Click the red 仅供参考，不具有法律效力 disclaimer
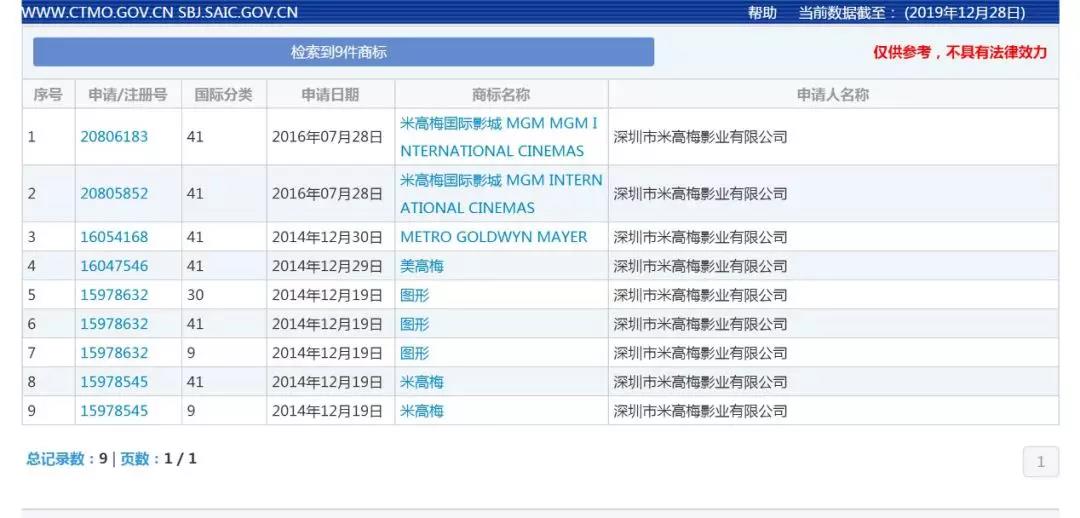The image size is (1080, 518). tap(960, 52)
